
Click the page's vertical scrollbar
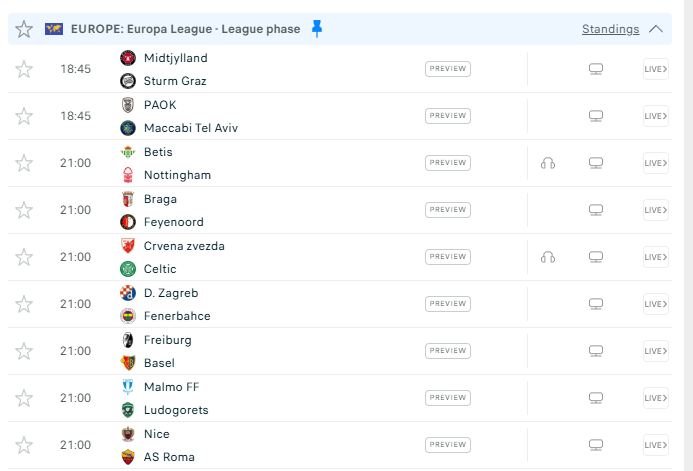pyautogui.click(x=689, y=236)
